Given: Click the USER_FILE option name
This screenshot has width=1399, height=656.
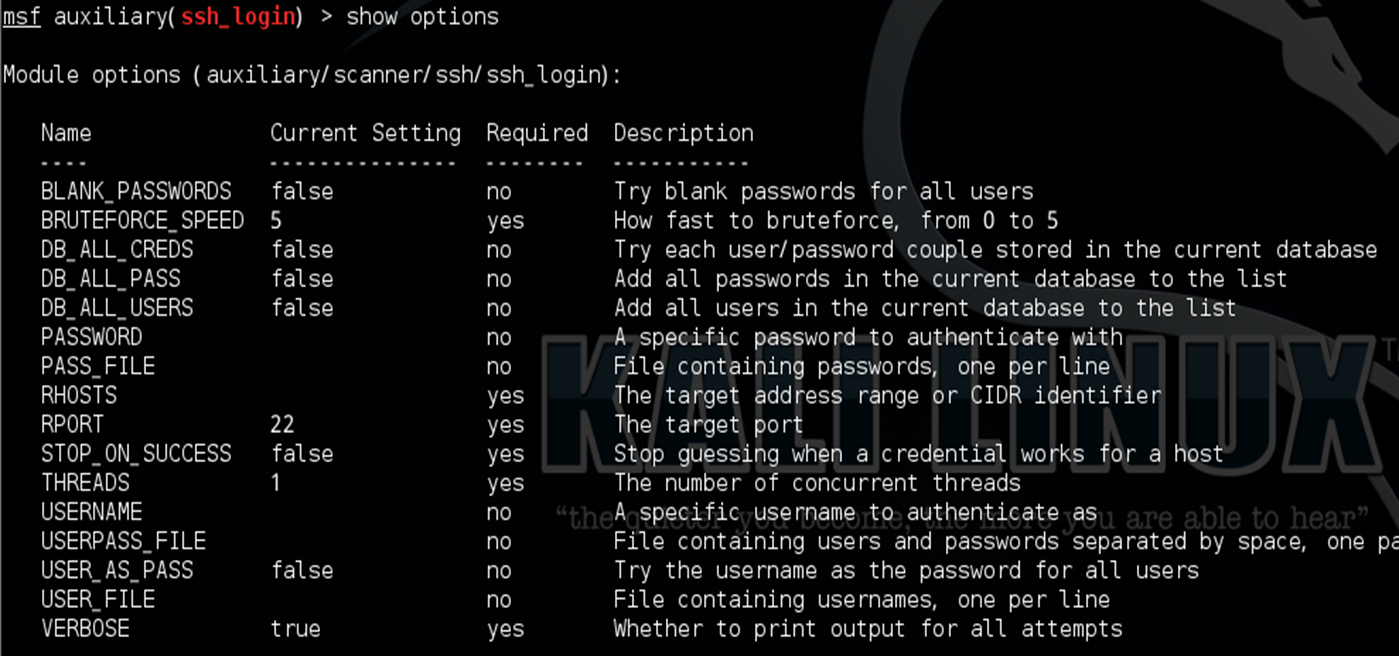Looking at the screenshot, I should pyautogui.click(x=98, y=599).
